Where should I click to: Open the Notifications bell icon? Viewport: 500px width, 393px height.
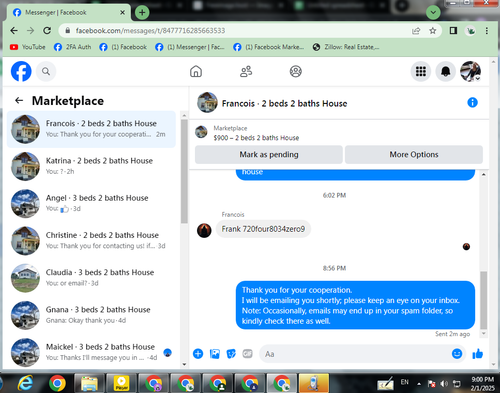446,71
